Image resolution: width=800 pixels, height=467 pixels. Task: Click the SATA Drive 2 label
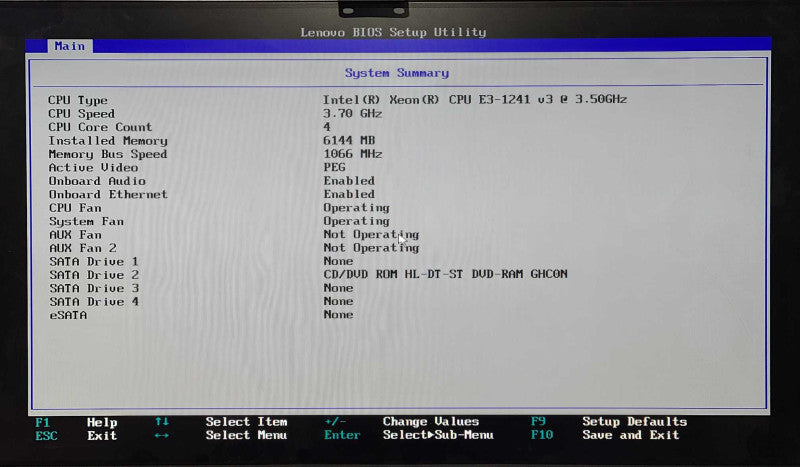point(94,275)
